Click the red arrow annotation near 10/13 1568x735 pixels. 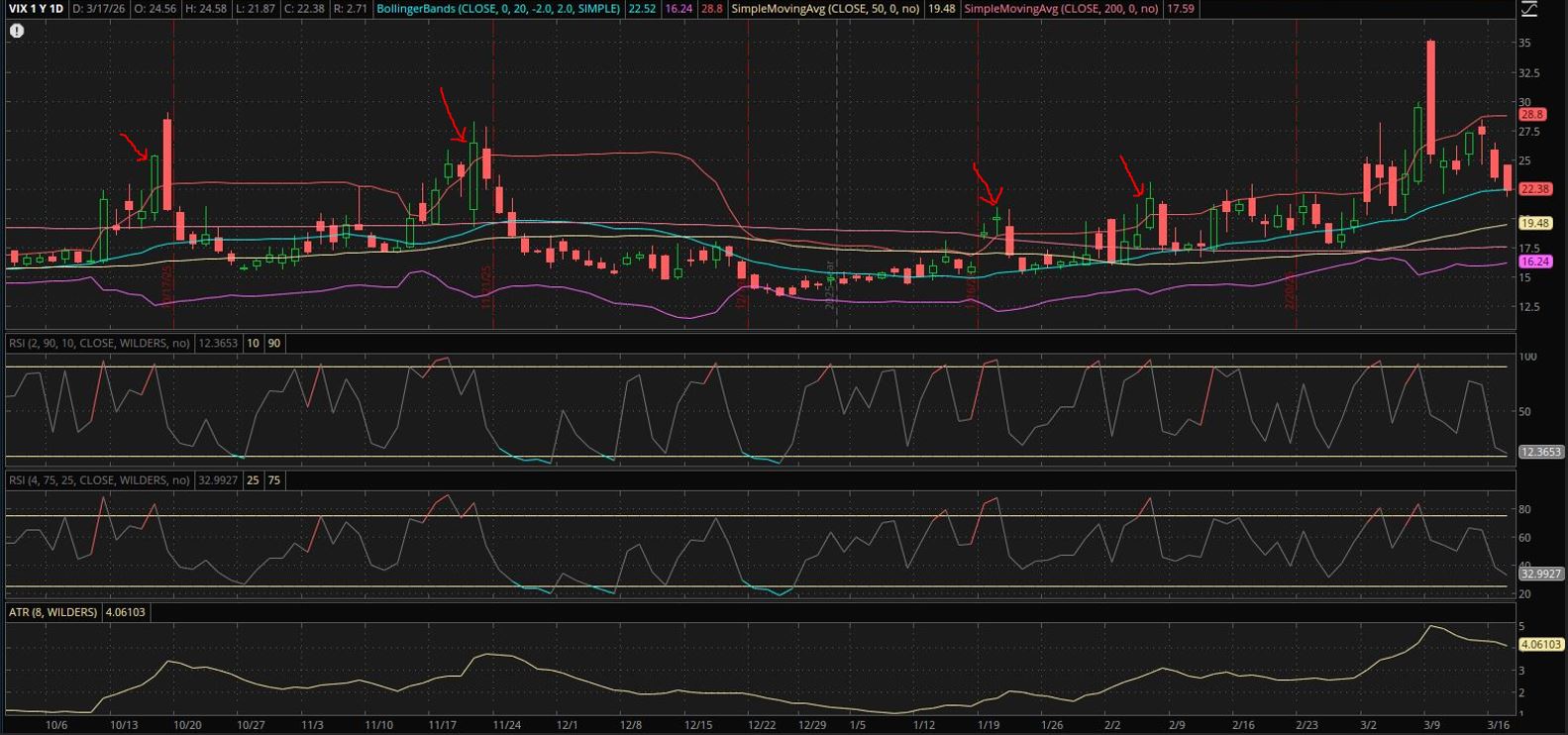pyautogui.click(x=134, y=147)
